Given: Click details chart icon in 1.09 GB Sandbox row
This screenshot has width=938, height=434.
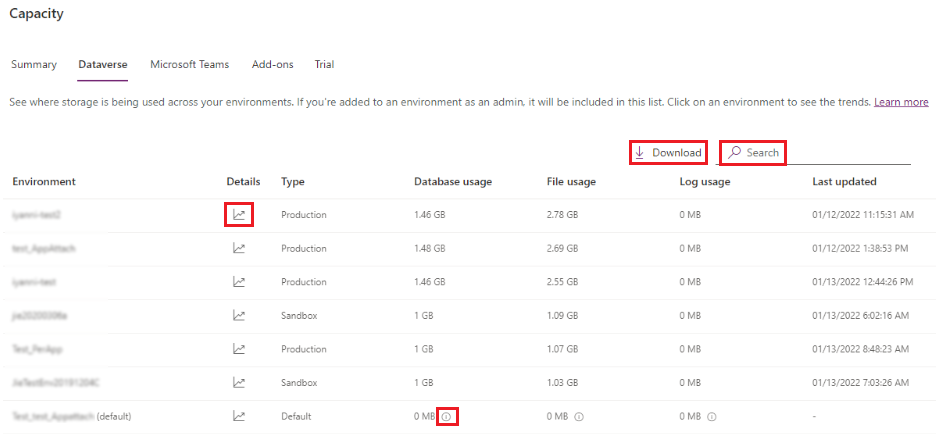Looking at the screenshot, I should click(239, 315).
